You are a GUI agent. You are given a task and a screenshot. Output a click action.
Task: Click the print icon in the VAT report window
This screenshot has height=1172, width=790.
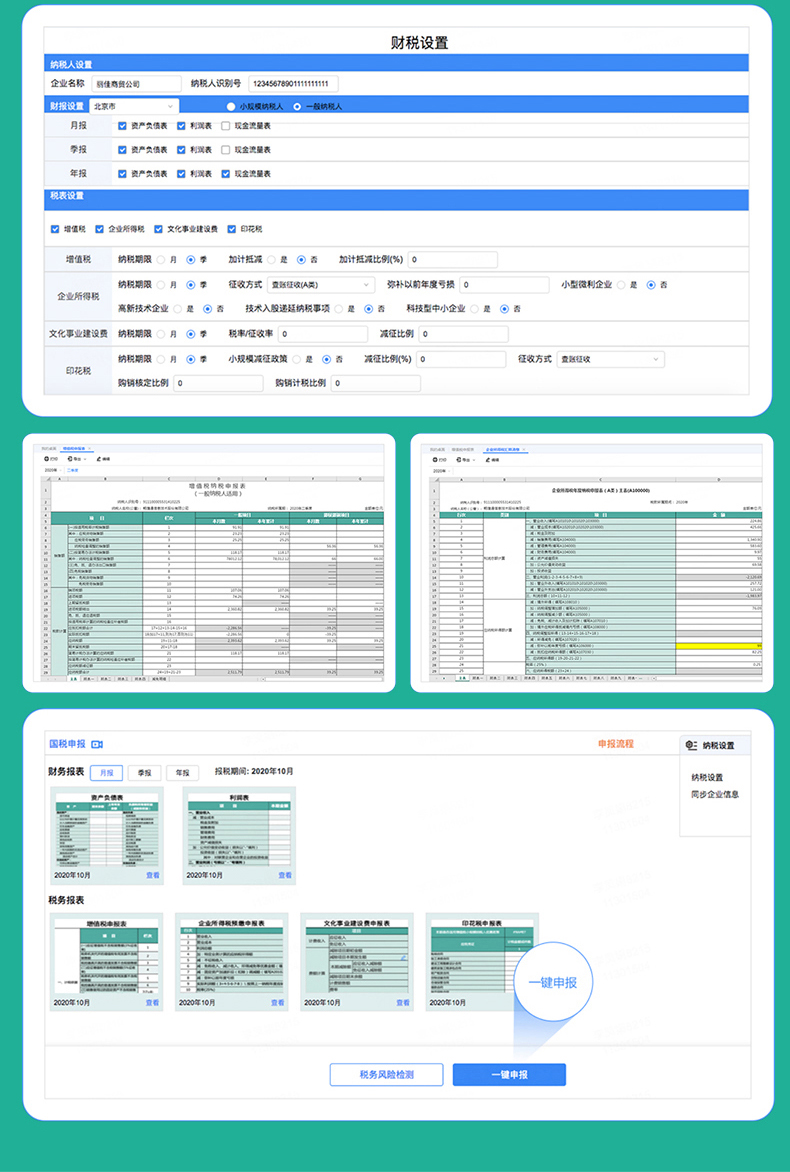47,458
